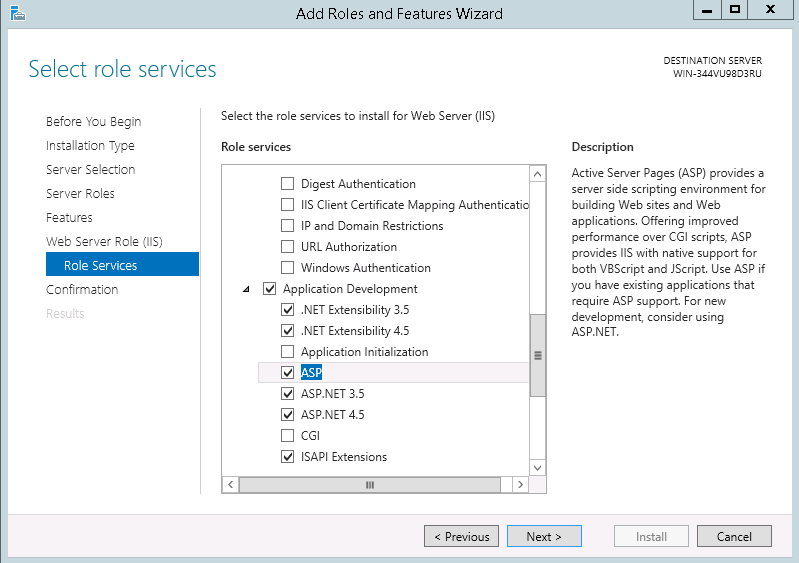
Task: Minimize the wizard window
Action: pyautogui.click(x=707, y=10)
